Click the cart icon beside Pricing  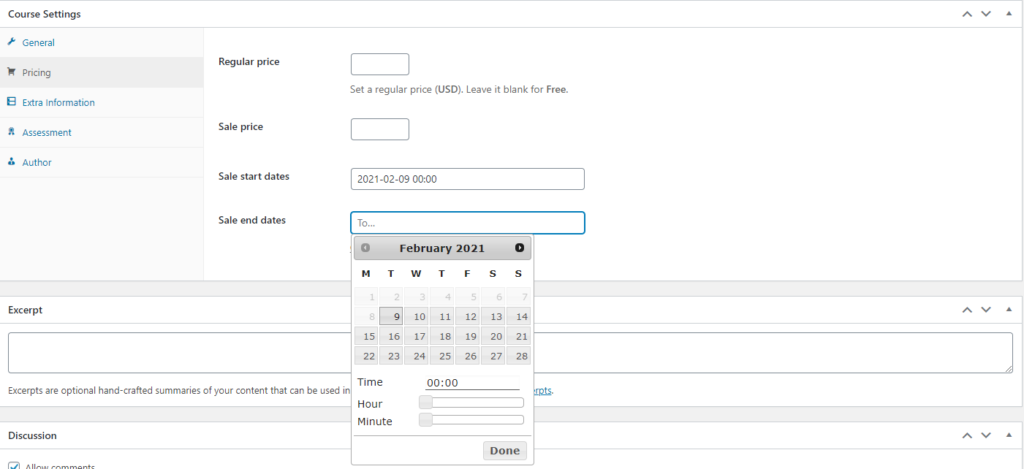[11, 72]
